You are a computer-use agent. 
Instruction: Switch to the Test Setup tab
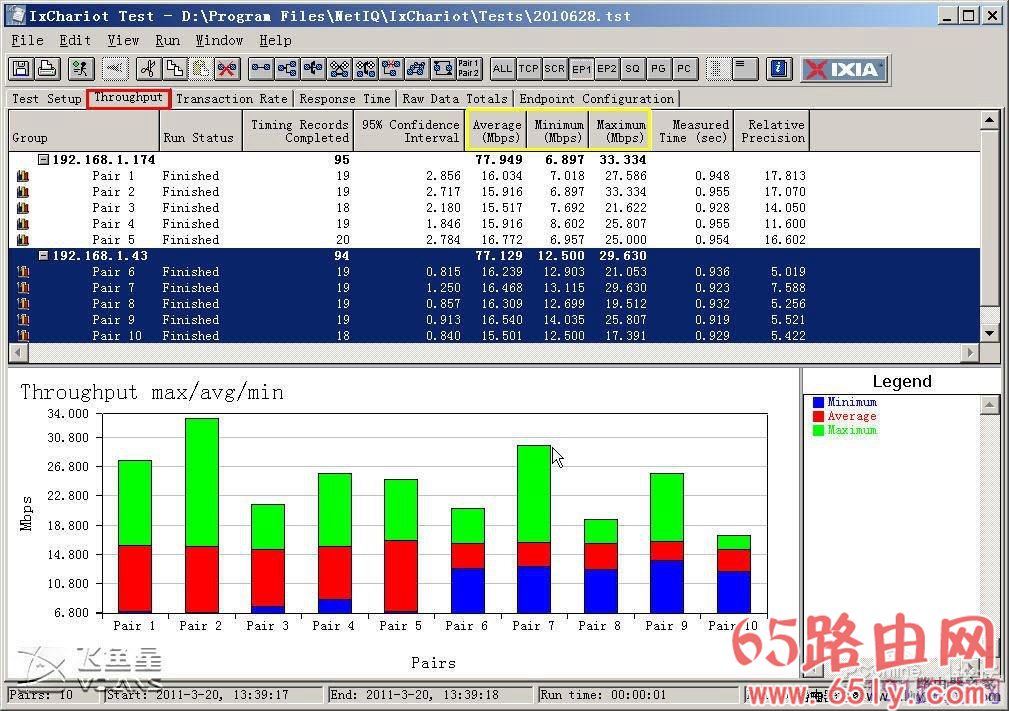click(46, 98)
